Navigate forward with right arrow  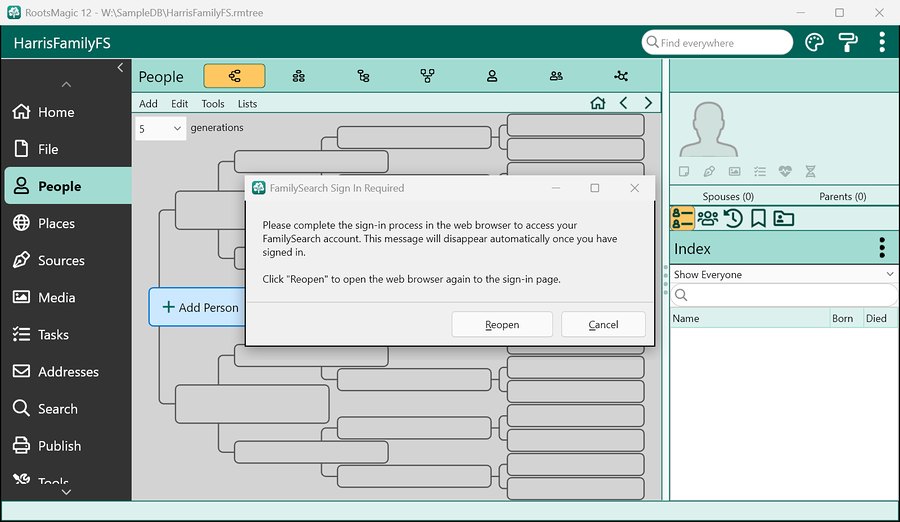pos(649,103)
